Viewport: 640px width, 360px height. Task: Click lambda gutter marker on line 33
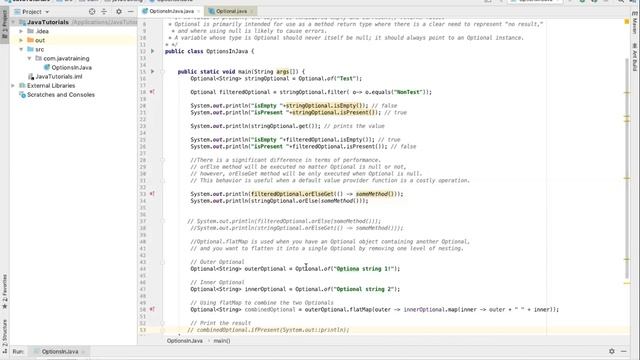click(x=152, y=194)
